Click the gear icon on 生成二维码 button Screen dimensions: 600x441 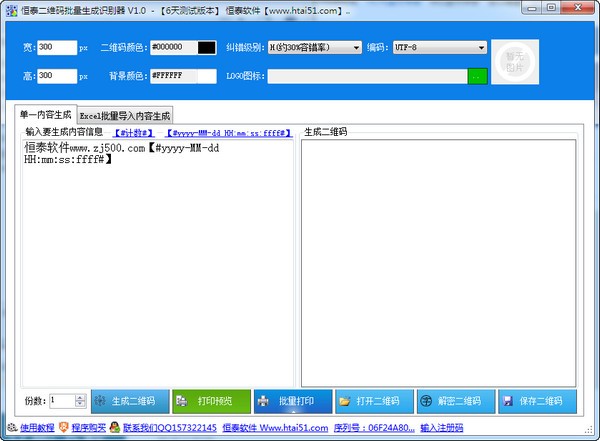tap(100, 401)
